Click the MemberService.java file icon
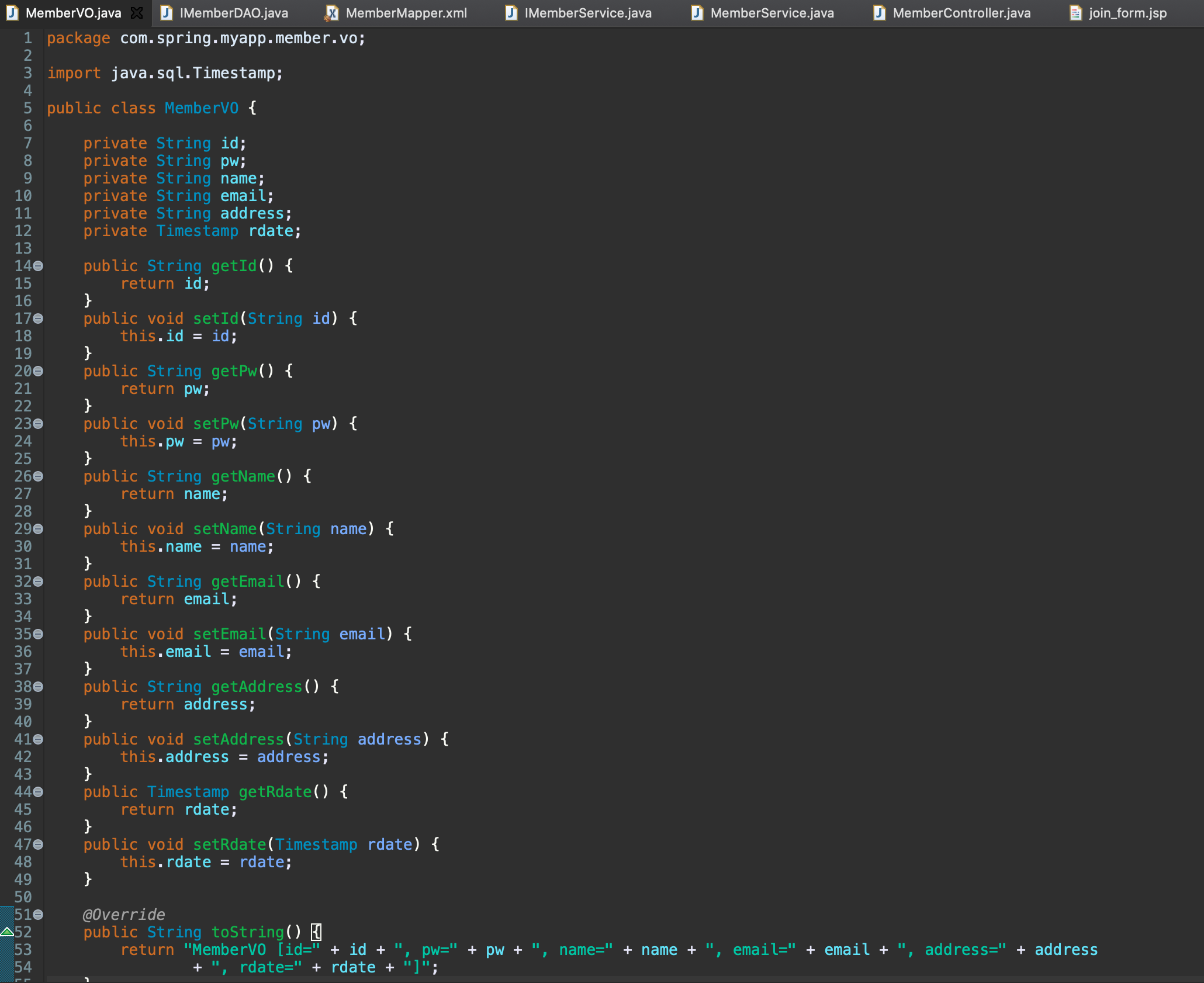The width and height of the screenshot is (1204, 983). click(697, 13)
